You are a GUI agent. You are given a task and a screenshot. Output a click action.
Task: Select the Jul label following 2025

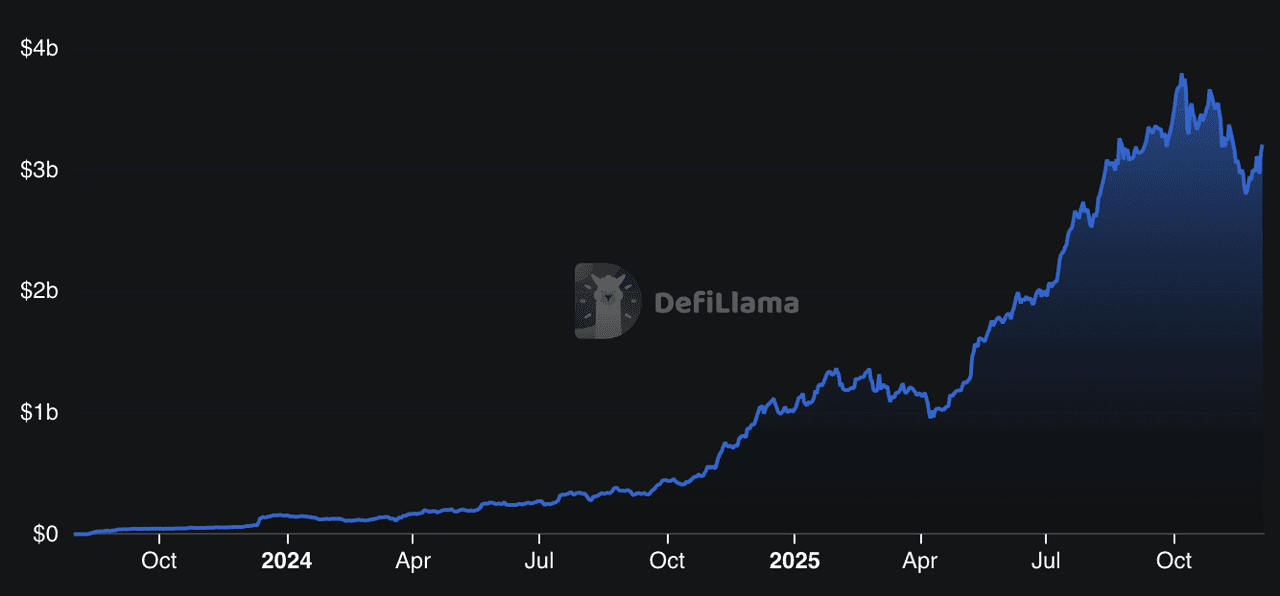1047,561
